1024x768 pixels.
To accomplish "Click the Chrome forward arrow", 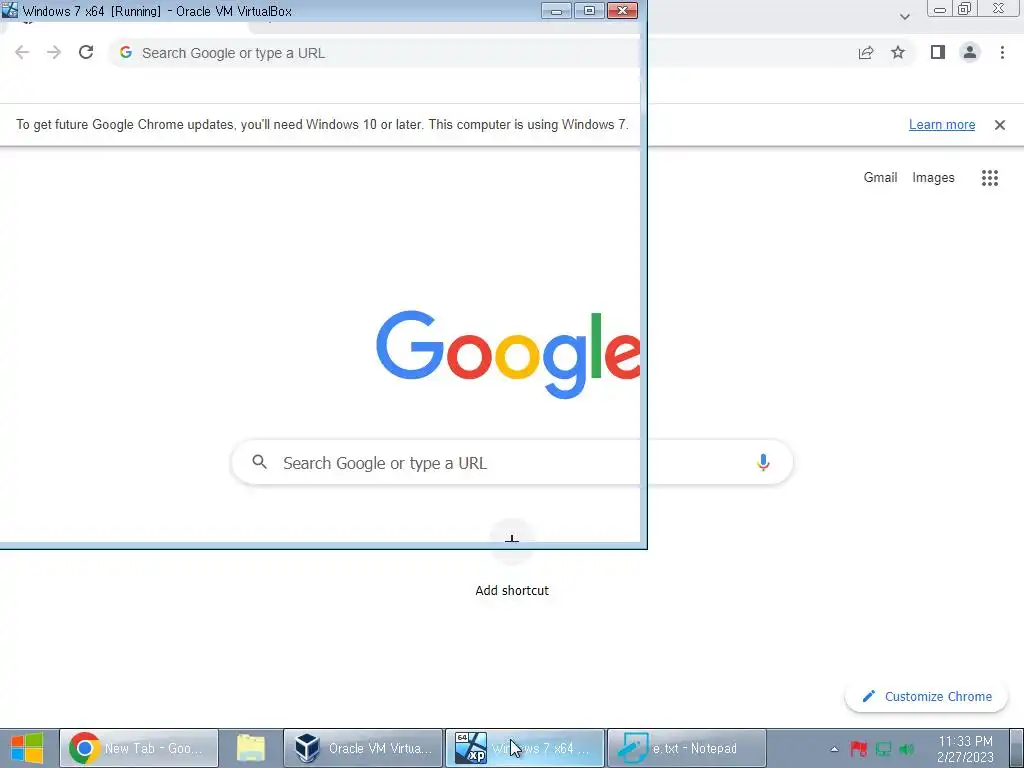I will point(54,53).
